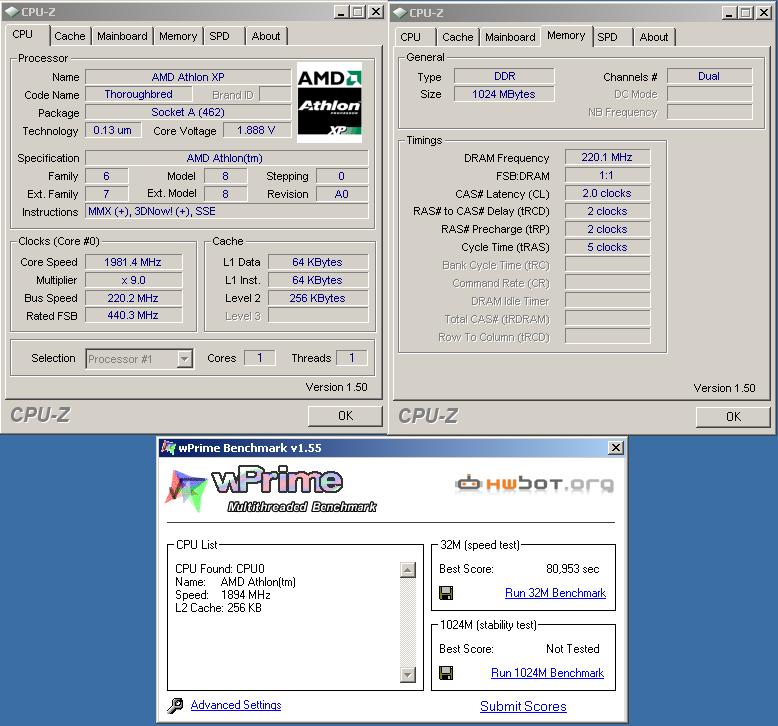The height and width of the screenshot is (726, 778).
Task: Click the Rated FSB value 440.3 MHz
Action: (x=133, y=315)
